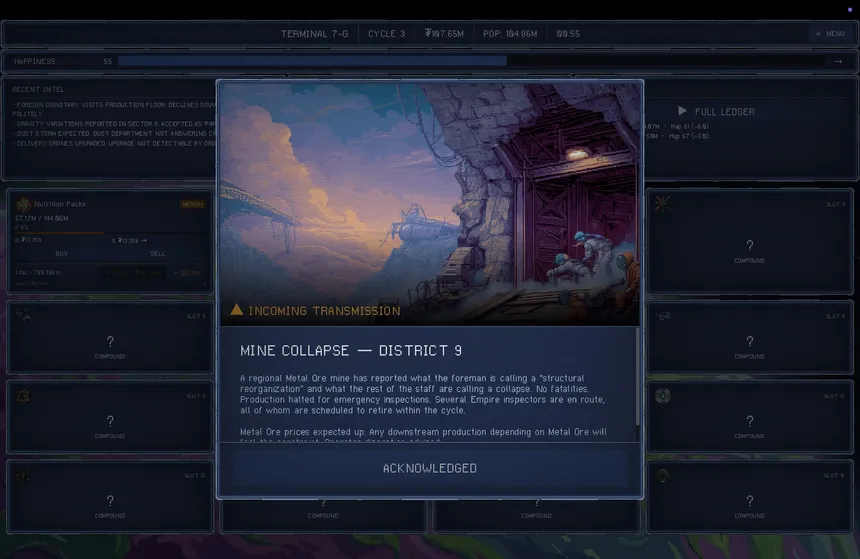Click the 'Metal Ore prices expected up' sentence
Image resolution: width=860 pixels, height=559 pixels.
click(303, 432)
